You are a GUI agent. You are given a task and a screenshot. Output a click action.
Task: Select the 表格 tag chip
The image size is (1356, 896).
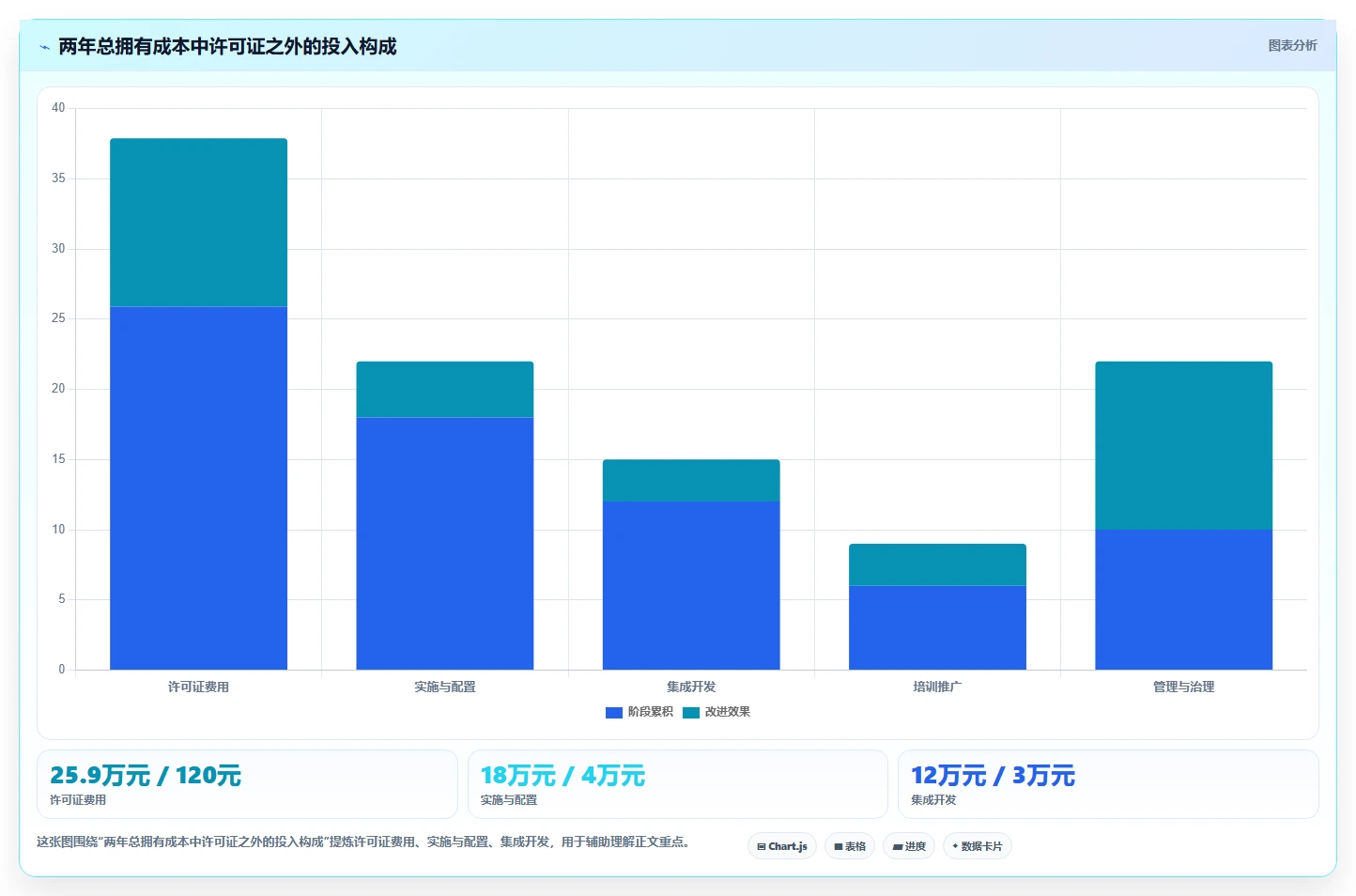(x=850, y=846)
